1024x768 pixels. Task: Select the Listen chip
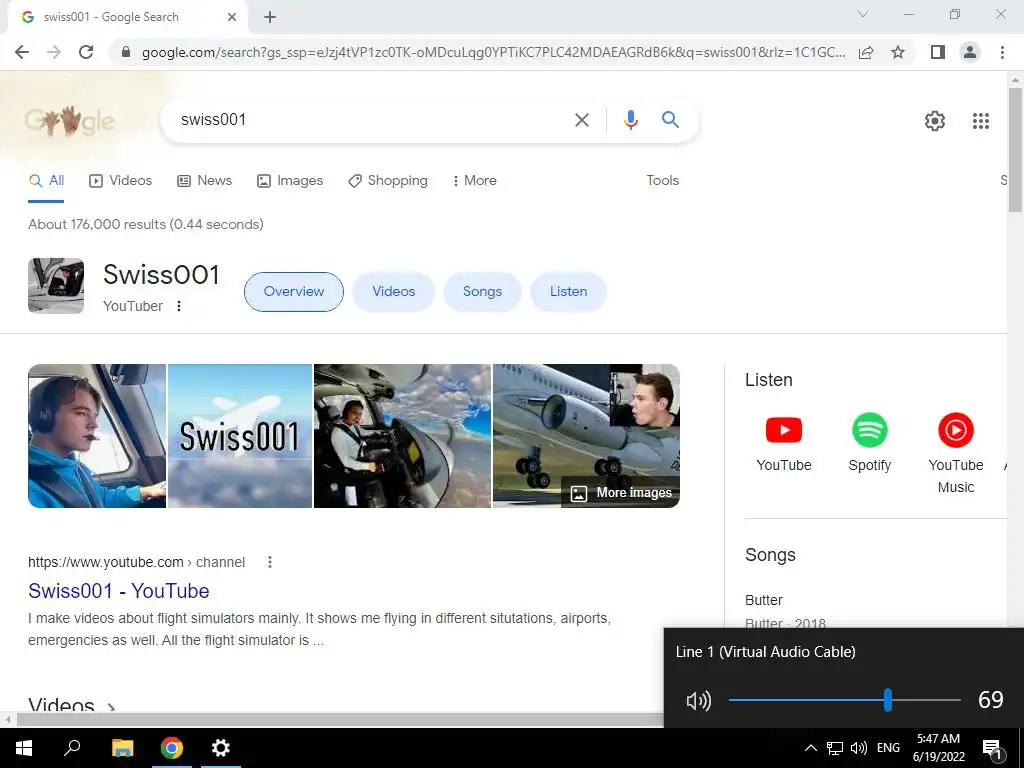568,292
